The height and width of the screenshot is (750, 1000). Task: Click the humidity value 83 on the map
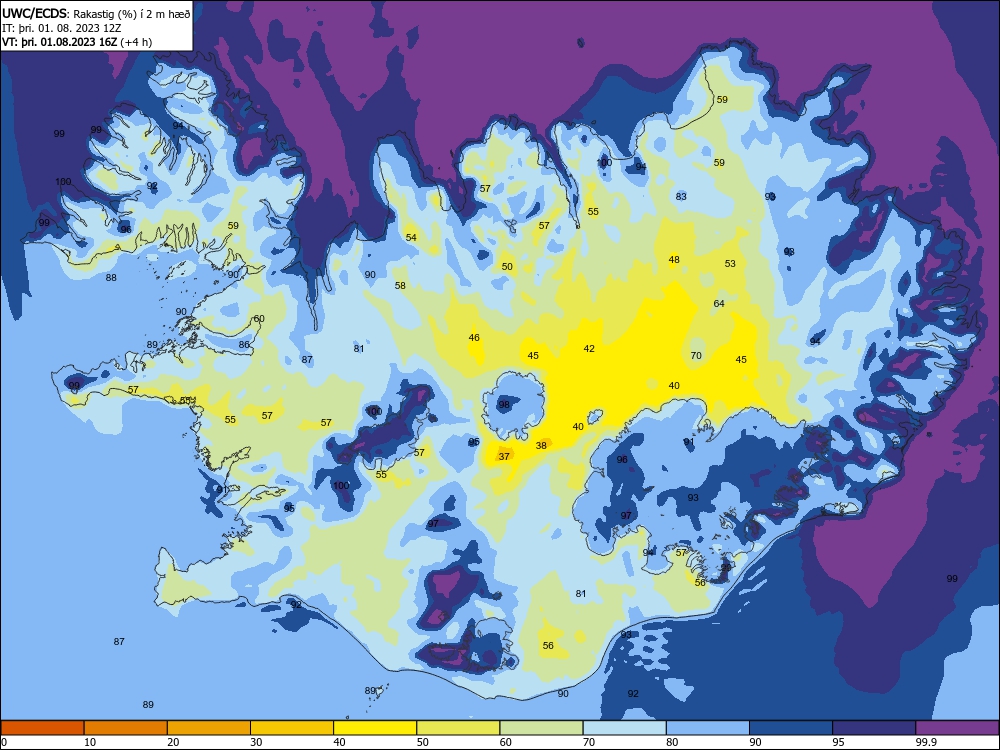click(x=681, y=196)
